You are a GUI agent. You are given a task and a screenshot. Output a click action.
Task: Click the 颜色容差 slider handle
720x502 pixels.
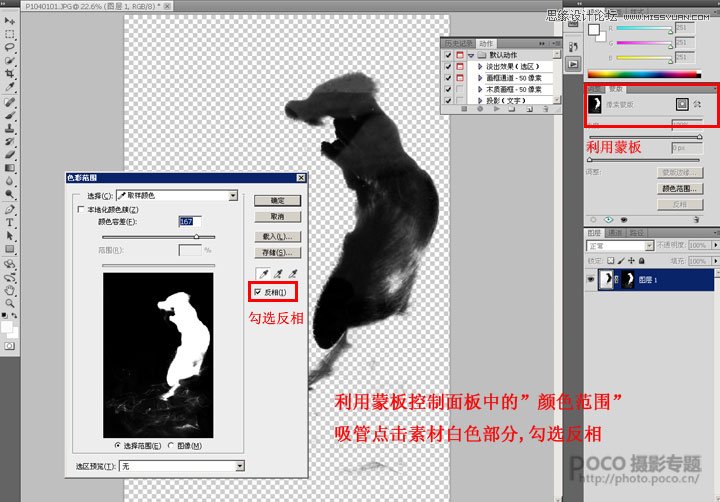point(196,237)
